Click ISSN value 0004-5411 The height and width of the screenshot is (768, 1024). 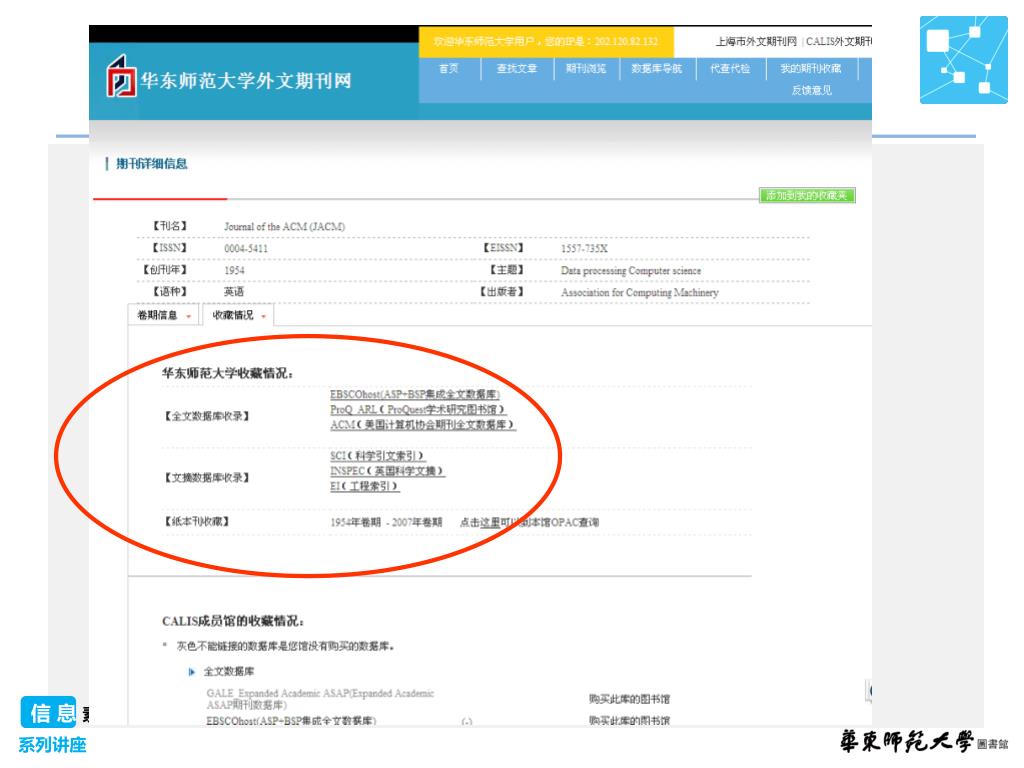(246, 249)
